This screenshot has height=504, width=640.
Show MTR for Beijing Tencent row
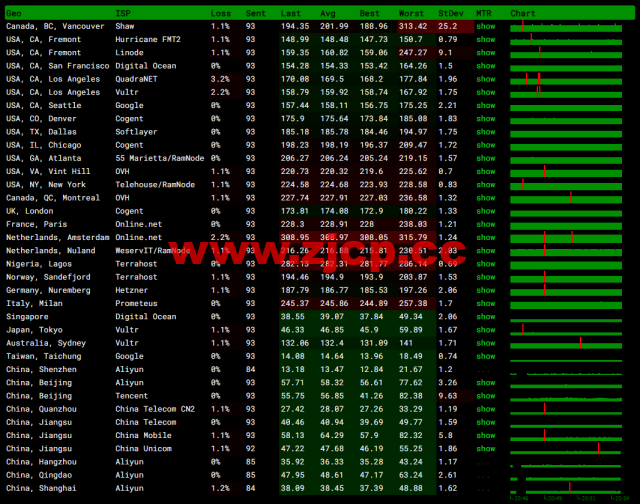486,396
